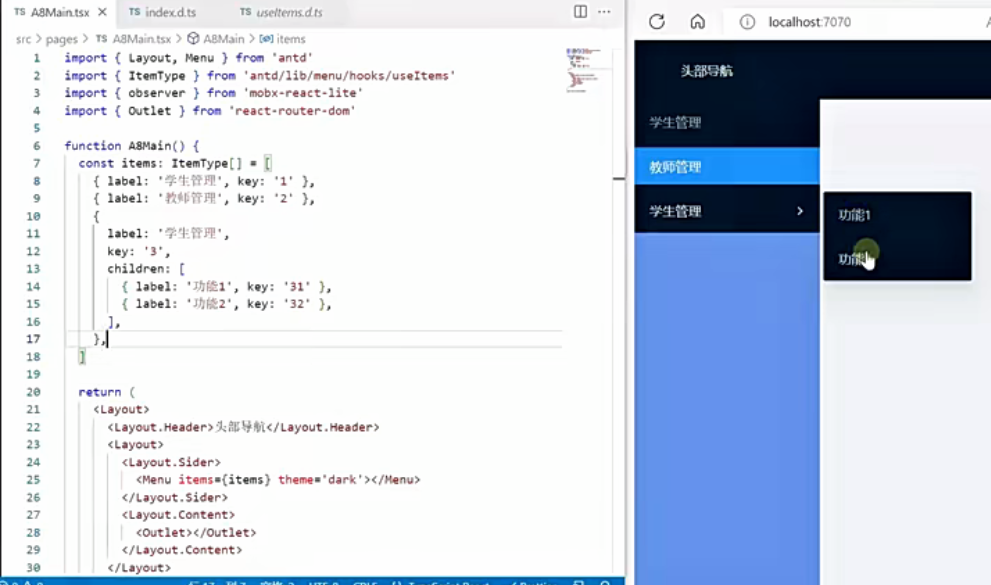This screenshot has width=991, height=585.
Task: Click the key: '3', line in code
Action: [139, 251]
